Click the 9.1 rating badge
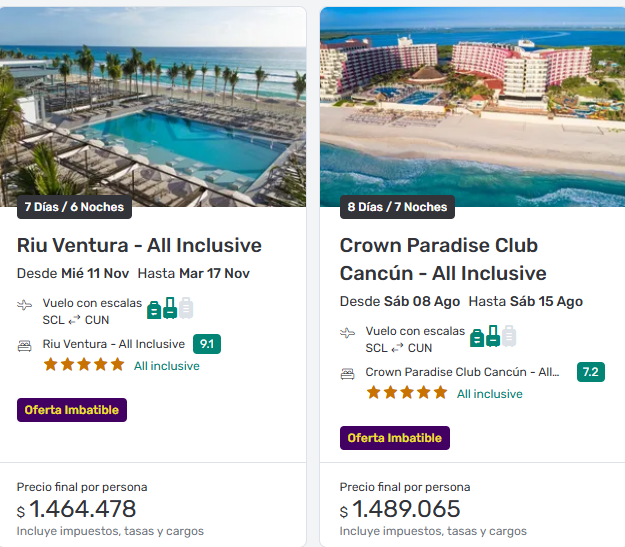Screen dimensions: 625x547 (207, 344)
